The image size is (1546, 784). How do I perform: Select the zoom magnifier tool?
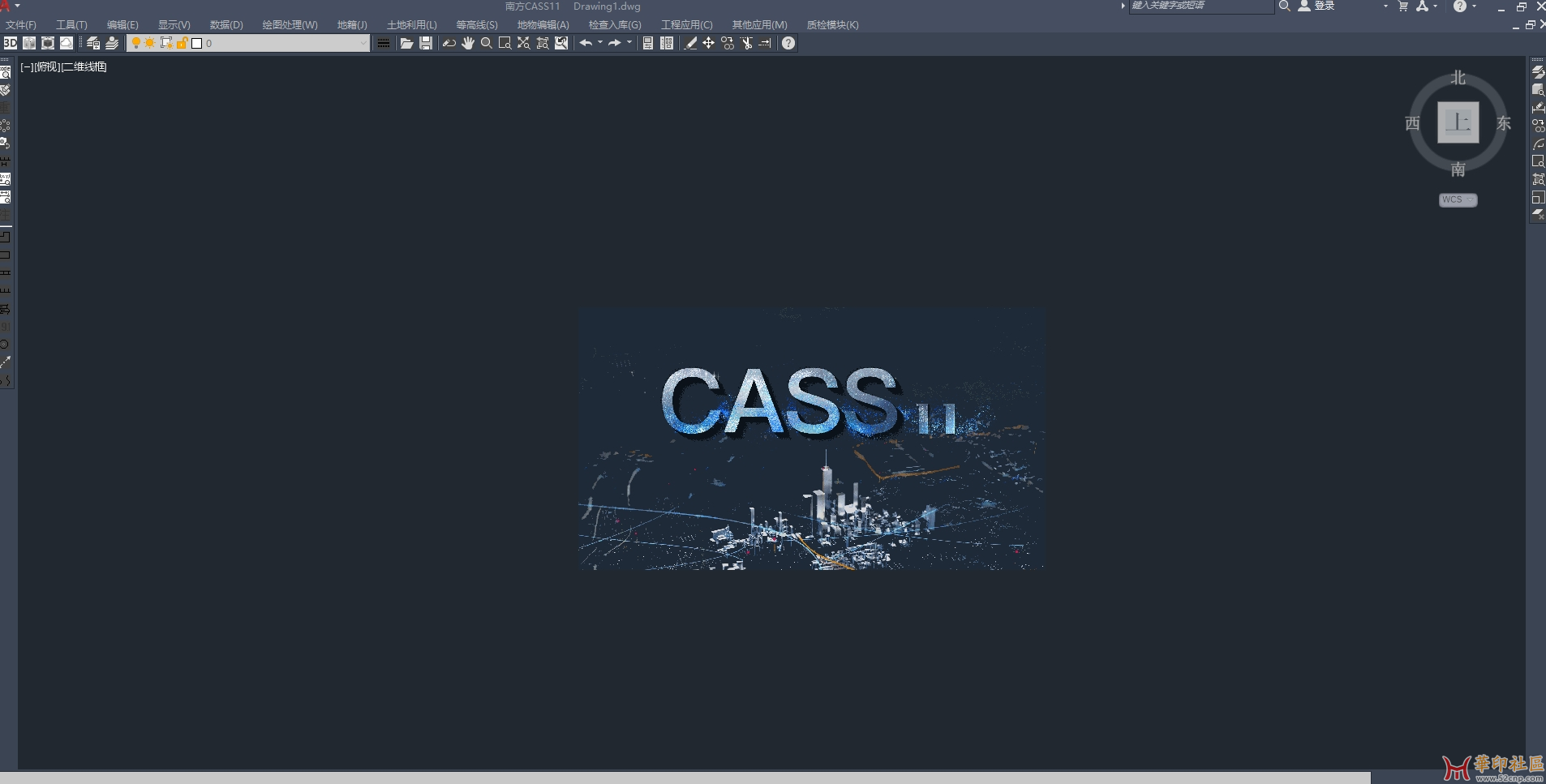(x=487, y=43)
